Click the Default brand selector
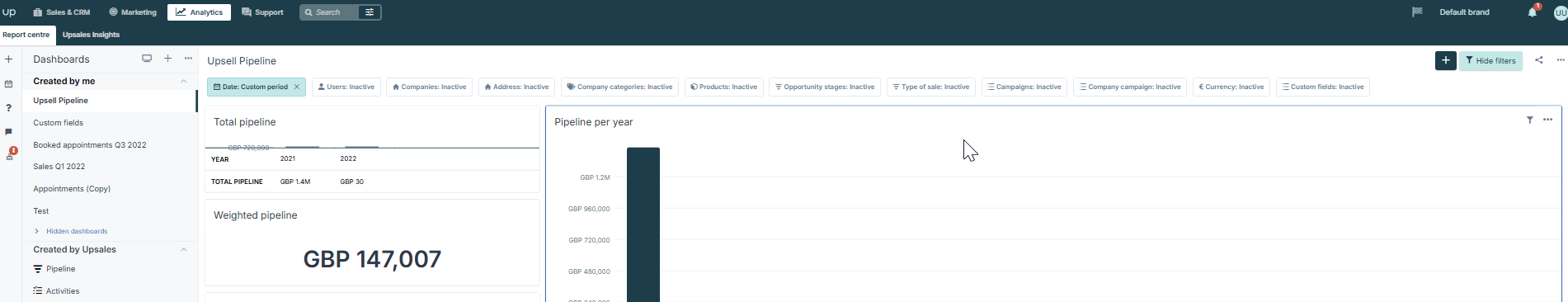This screenshot has height=302, width=1568. 1464,12
